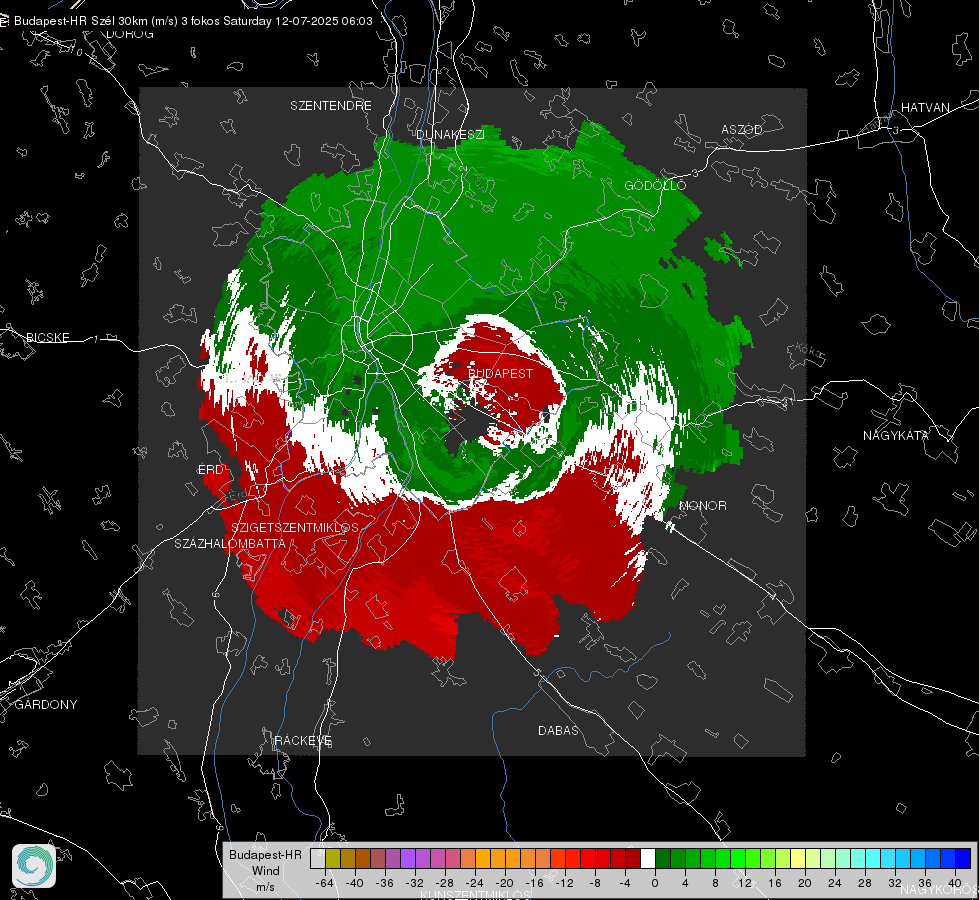
Task: Click the DABAS town label
Action: click(558, 730)
